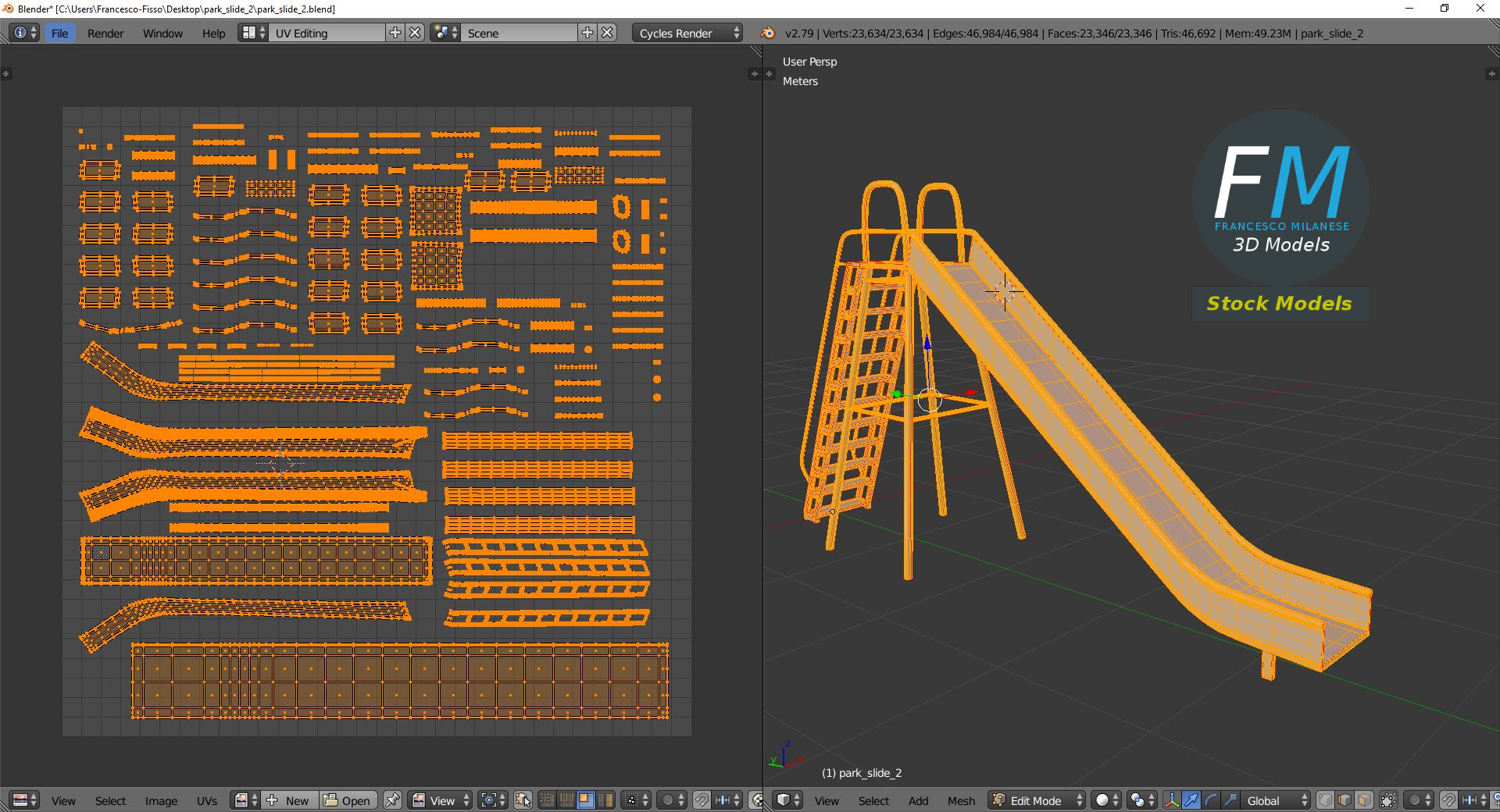Open the Window menu
Screen dimensions: 1500x812
click(162, 33)
